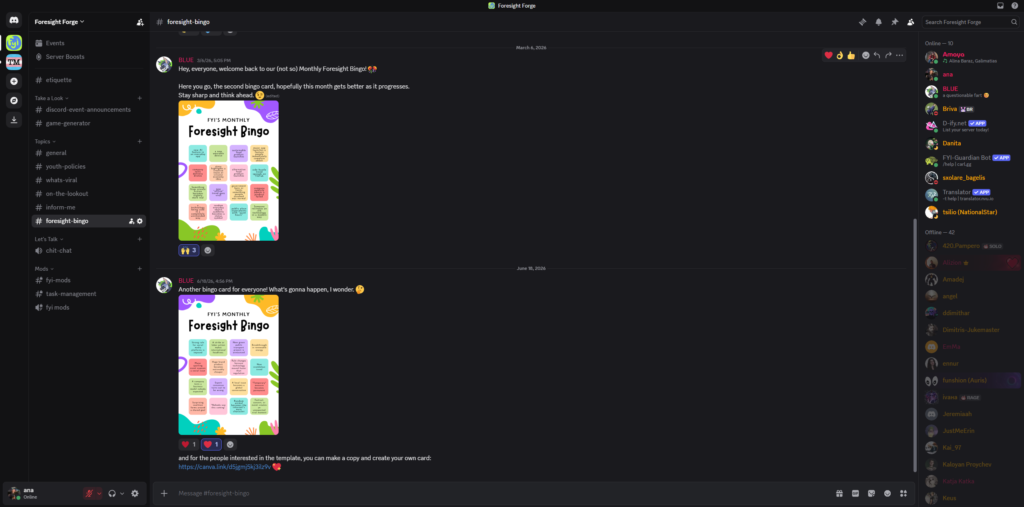React with OK hand emoji on message
The image size is (1024, 507).
point(840,56)
